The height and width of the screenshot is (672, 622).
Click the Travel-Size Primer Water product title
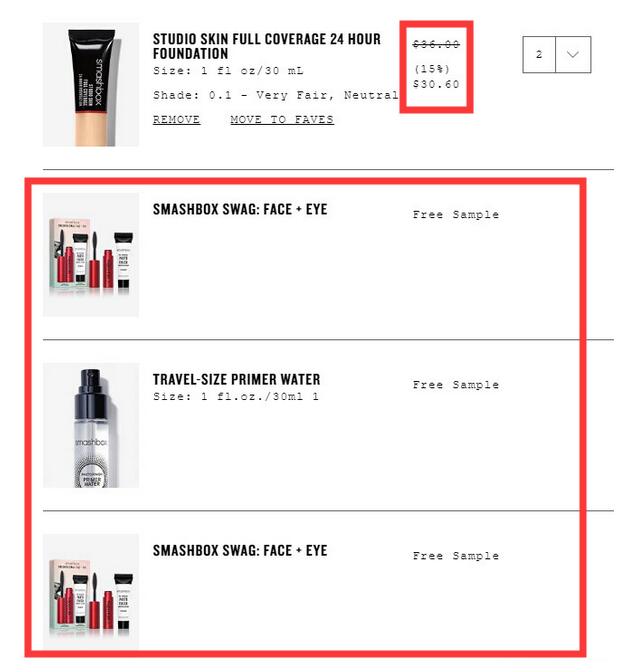point(236,379)
